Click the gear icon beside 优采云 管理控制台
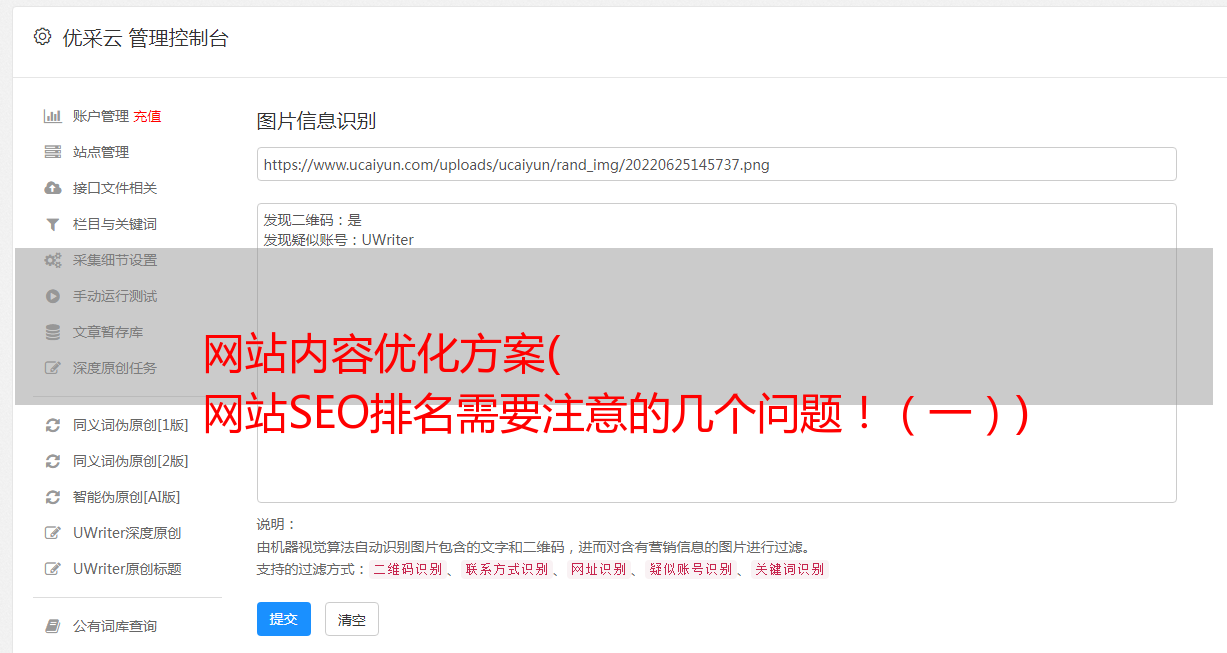1227x653 pixels. coord(42,37)
